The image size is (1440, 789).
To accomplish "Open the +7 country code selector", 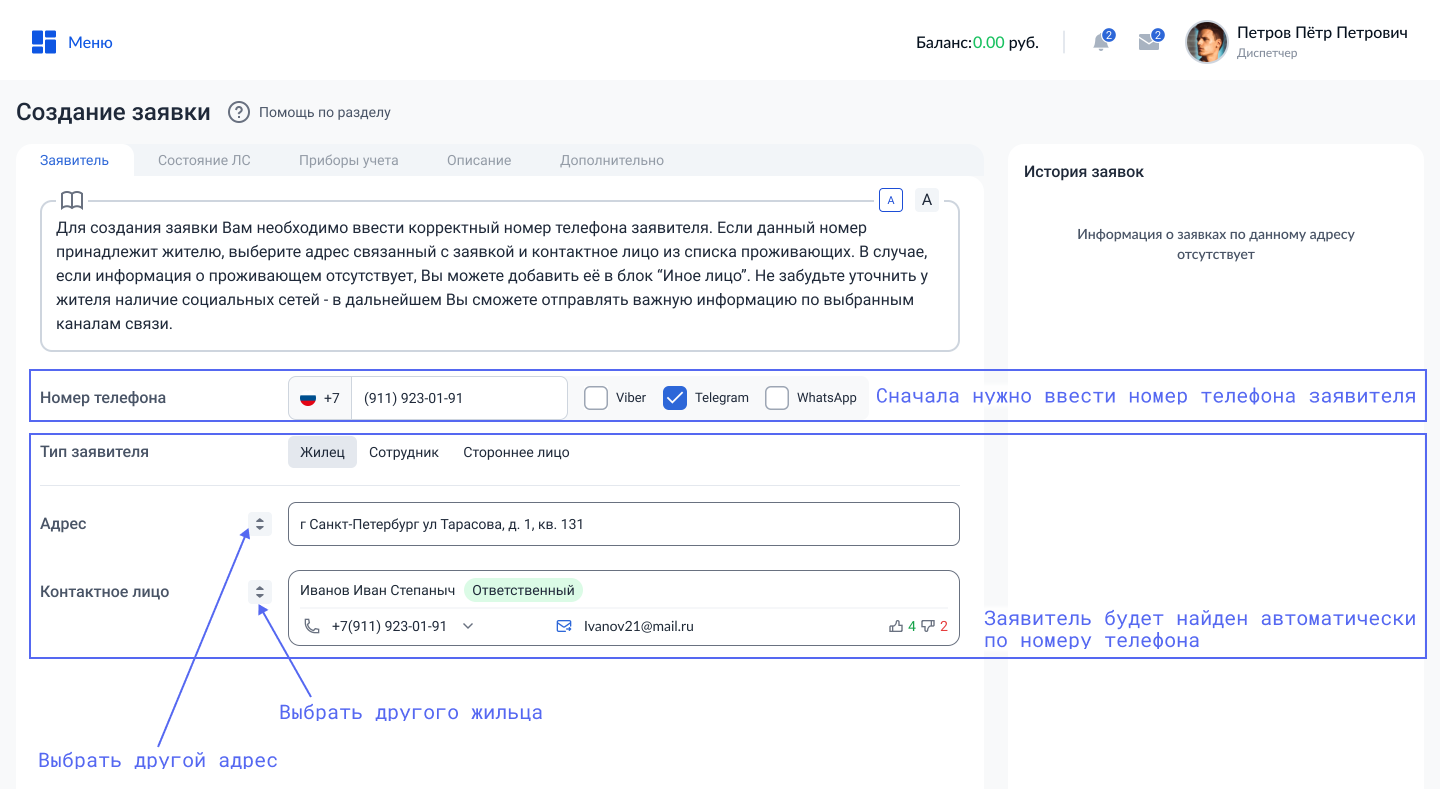I will (320, 398).
